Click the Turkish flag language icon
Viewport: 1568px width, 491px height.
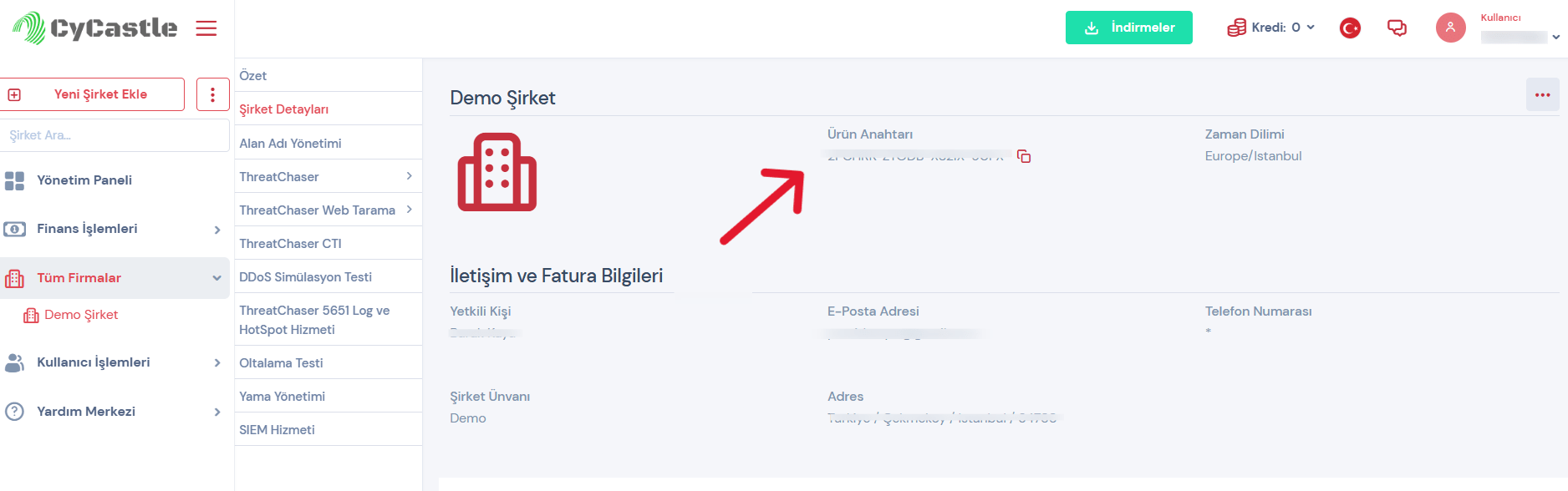point(1350,28)
